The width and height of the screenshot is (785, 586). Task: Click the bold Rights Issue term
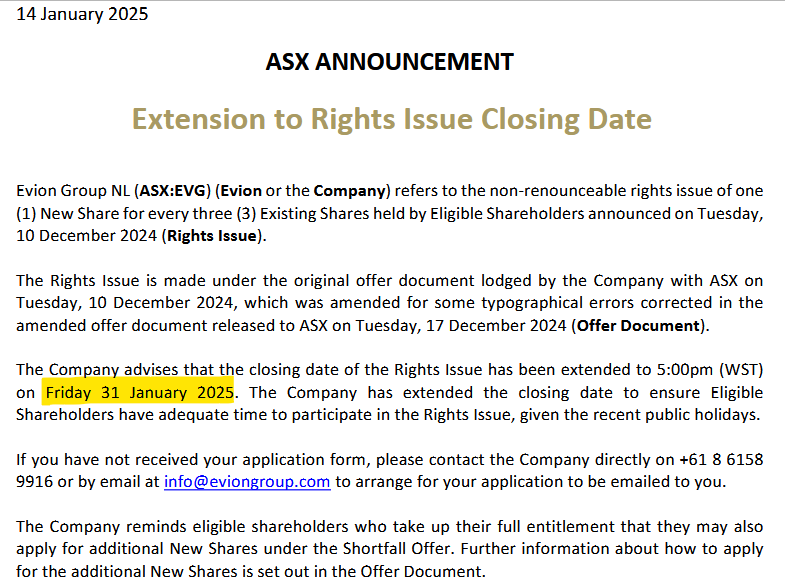[x=212, y=236]
